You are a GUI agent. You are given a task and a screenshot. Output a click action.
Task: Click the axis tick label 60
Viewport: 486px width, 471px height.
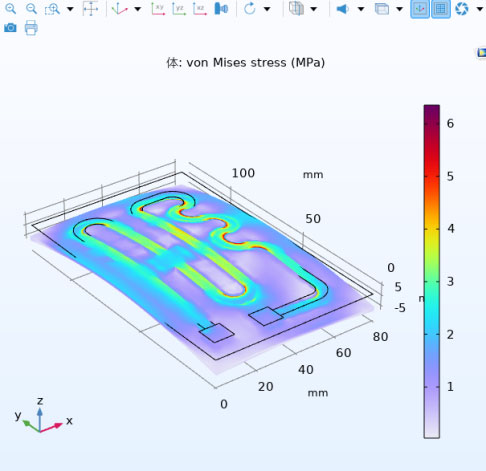343,353
